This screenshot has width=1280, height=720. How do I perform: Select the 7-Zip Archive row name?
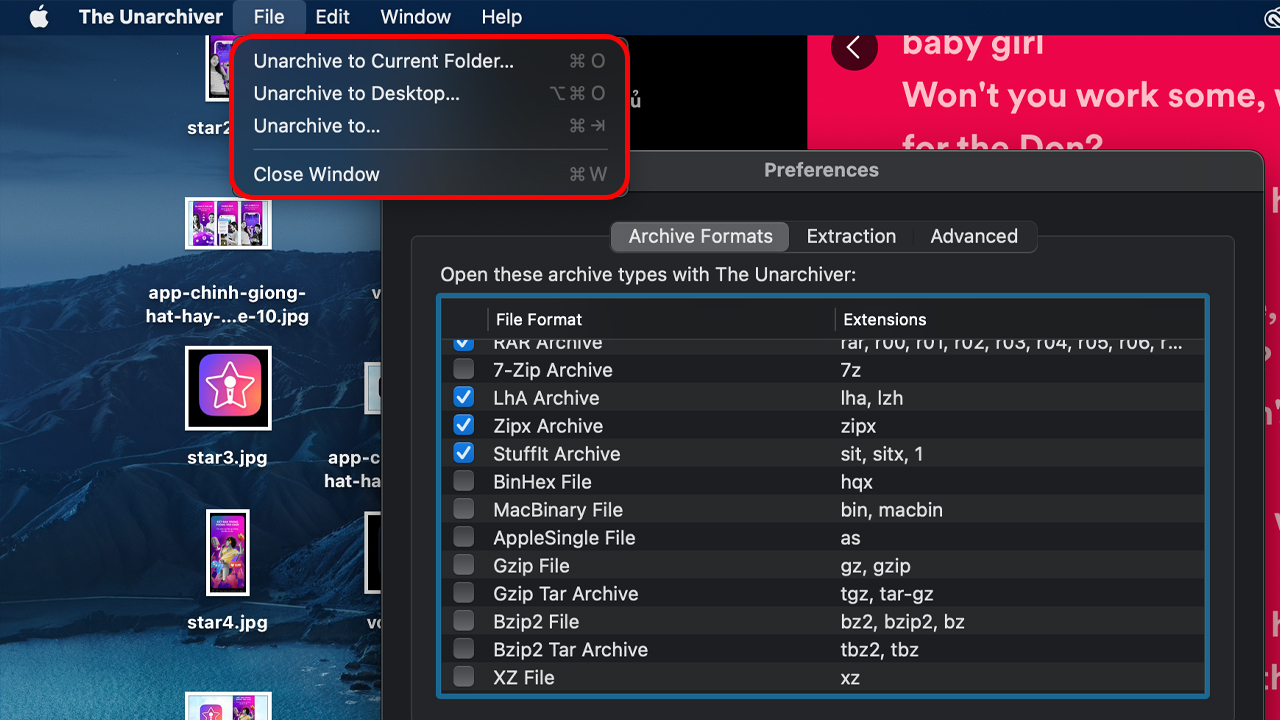(552, 370)
